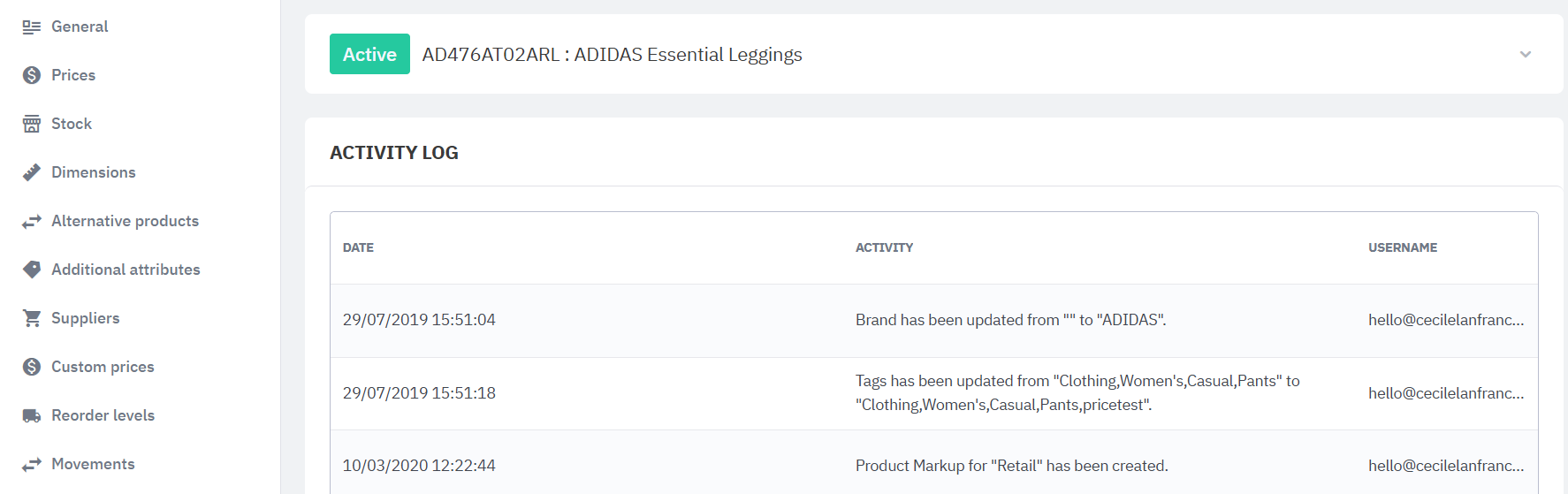Click the Dimensions ruler icon
The image size is (1568, 494).
pyautogui.click(x=32, y=172)
